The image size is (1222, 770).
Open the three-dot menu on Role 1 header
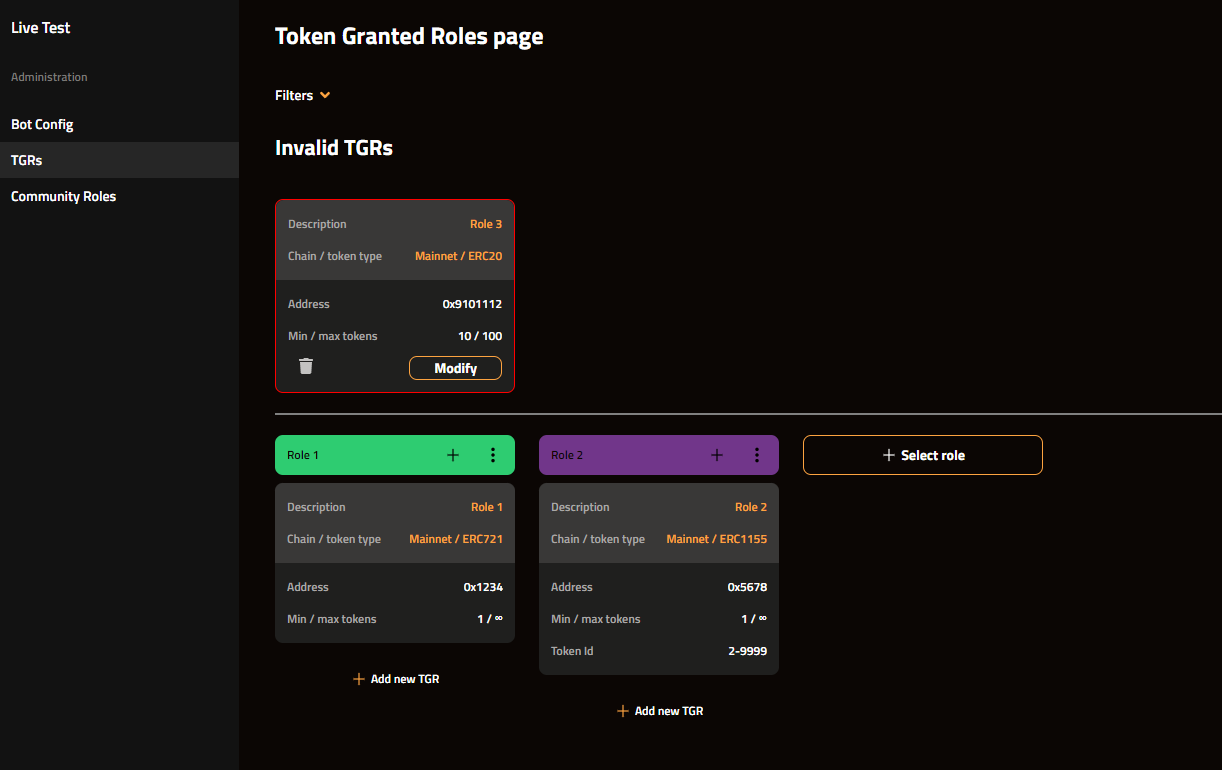pos(492,455)
